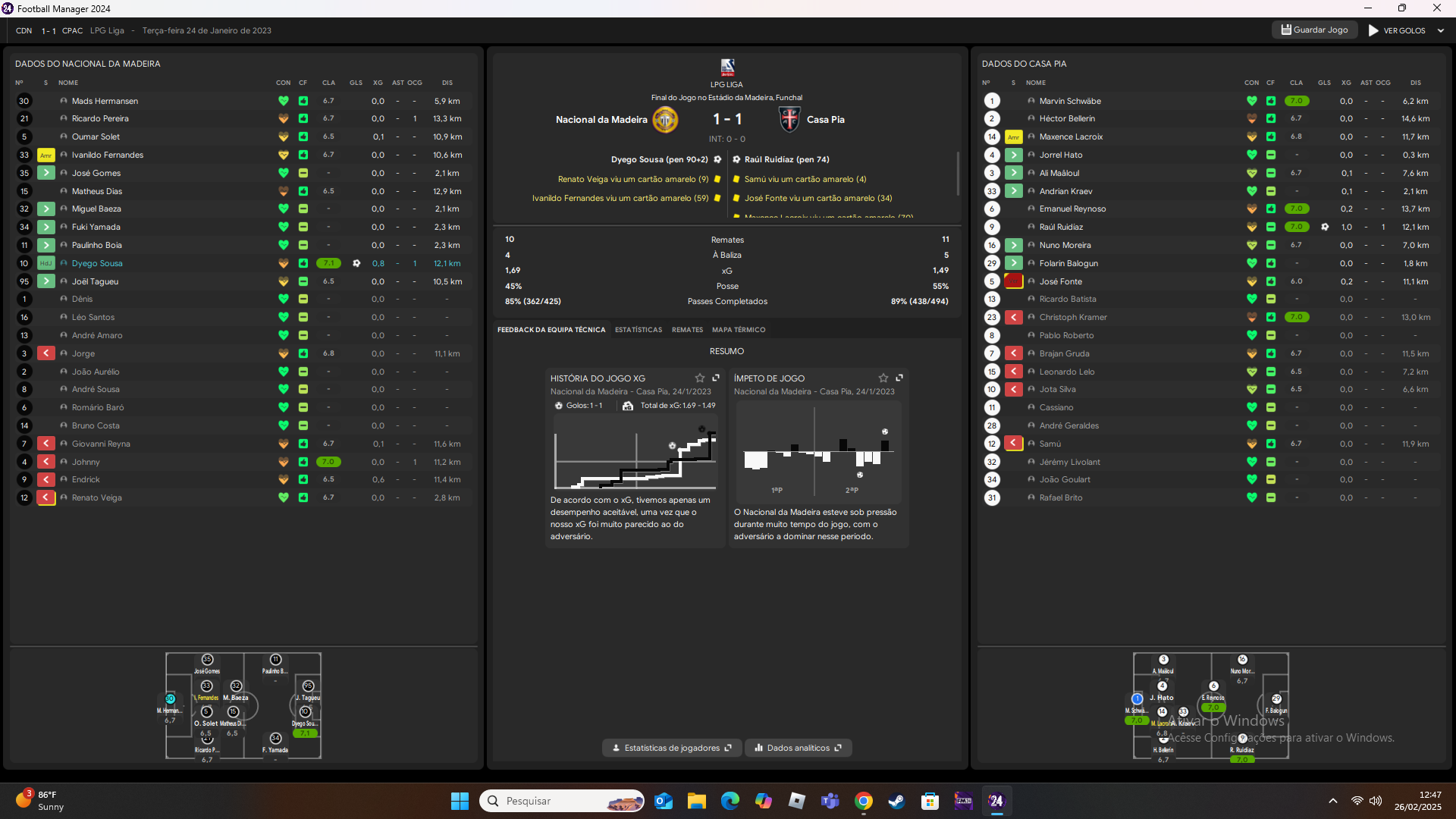Favorite the Ímpeto de Jogo card star
This screenshot has width=1456, height=819.
pyautogui.click(x=883, y=378)
